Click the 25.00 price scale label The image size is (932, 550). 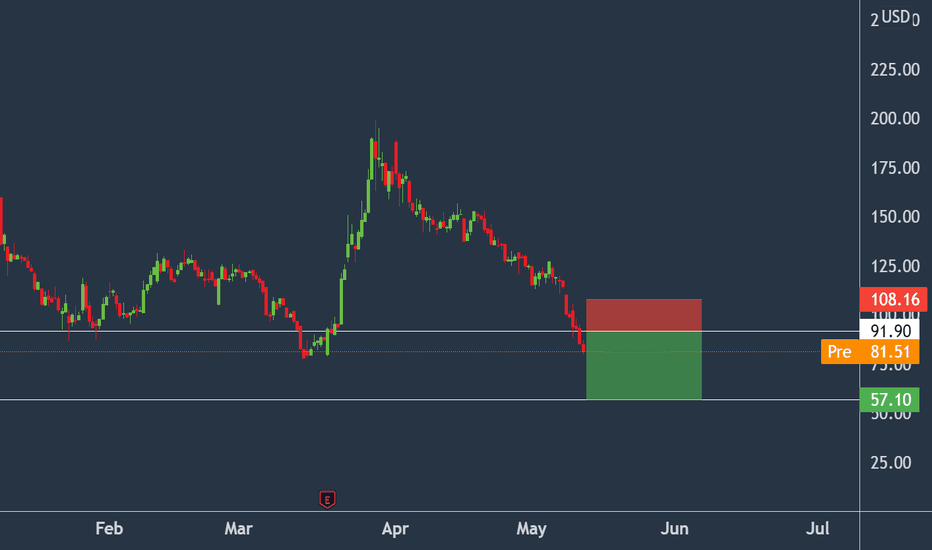[x=891, y=463]
